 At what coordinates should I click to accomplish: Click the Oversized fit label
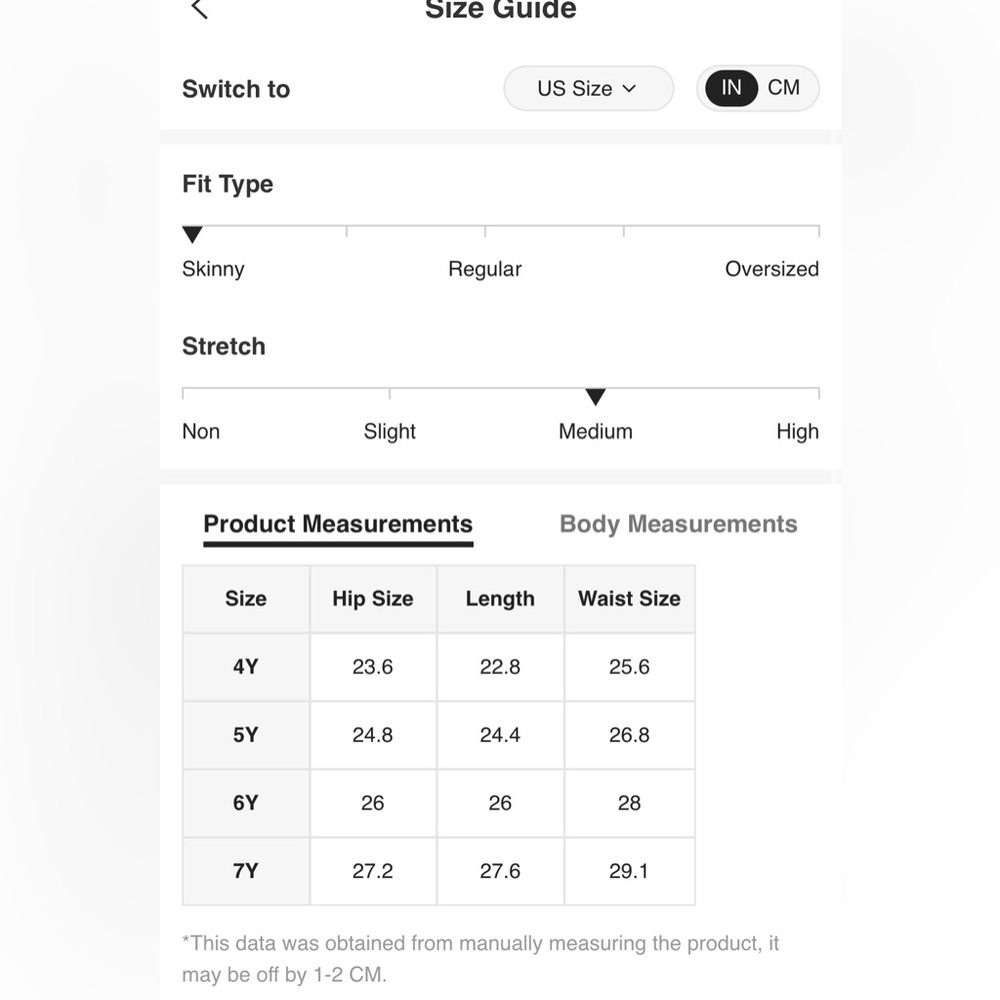772,269
